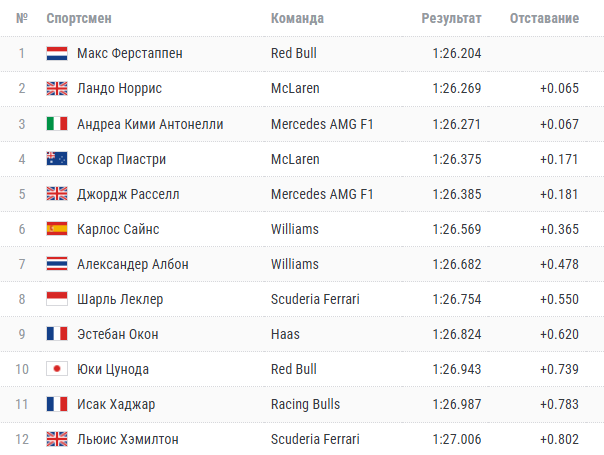Click the Italian flag by Андреа Кими Антонелли
Viewport: 604px width, 455px height.
coord(57,124)
